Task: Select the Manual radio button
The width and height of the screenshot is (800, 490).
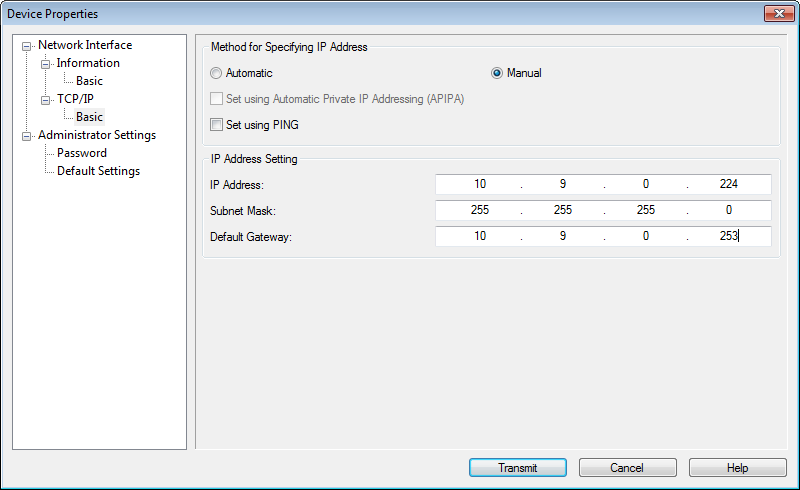Action: click(496, 73)
